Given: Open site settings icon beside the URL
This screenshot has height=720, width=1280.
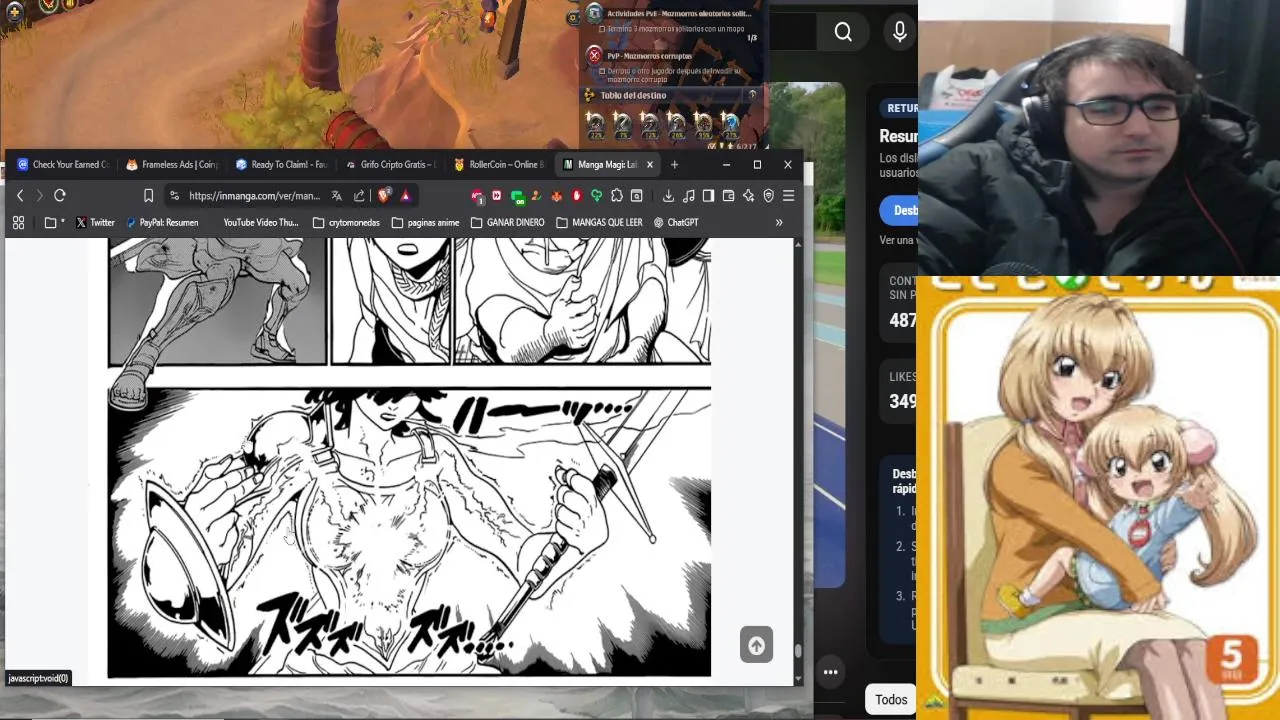Looking at the screenshot, I should pos(174,196).
